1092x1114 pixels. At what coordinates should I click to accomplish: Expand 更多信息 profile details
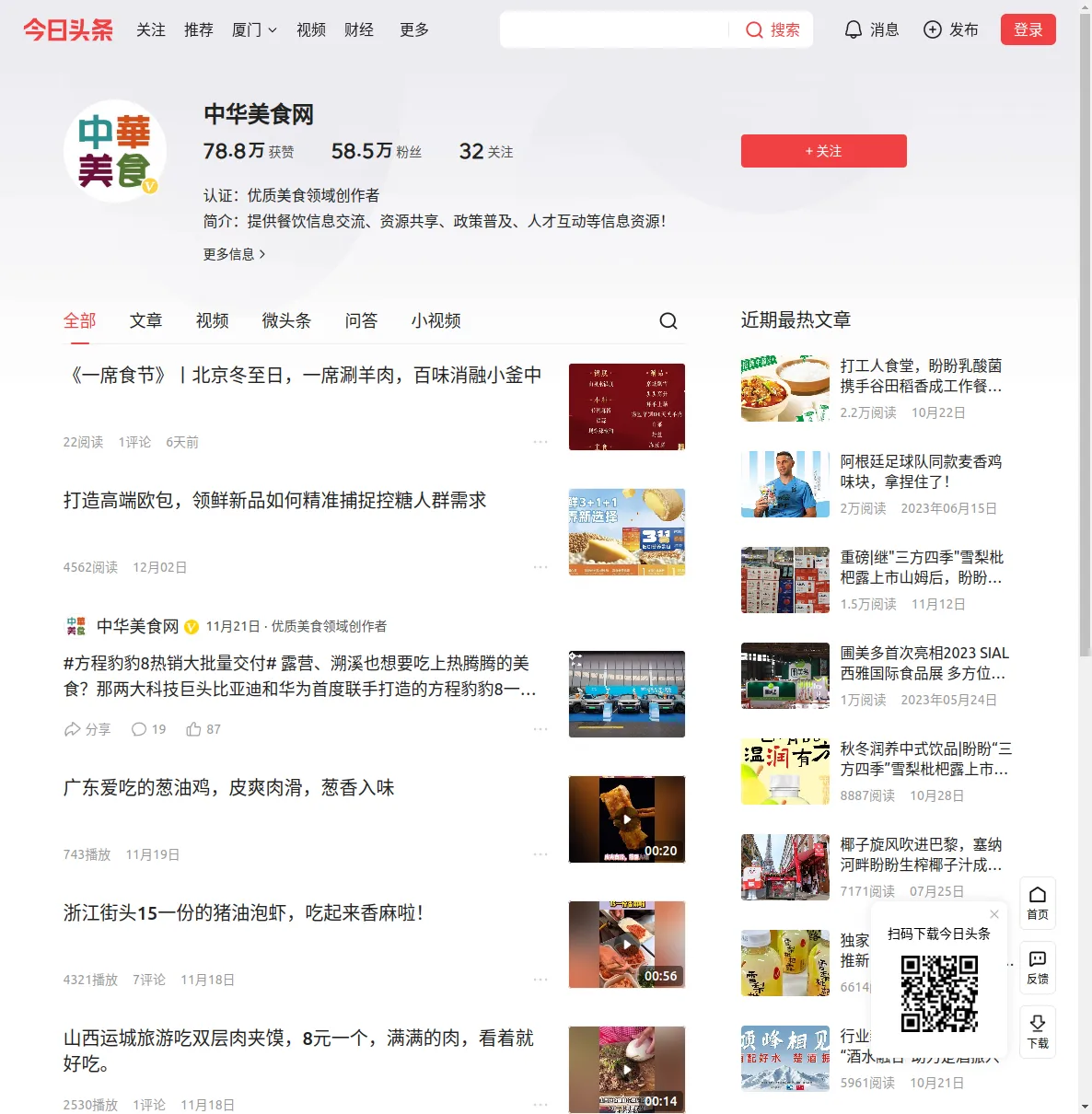(235, 254)
